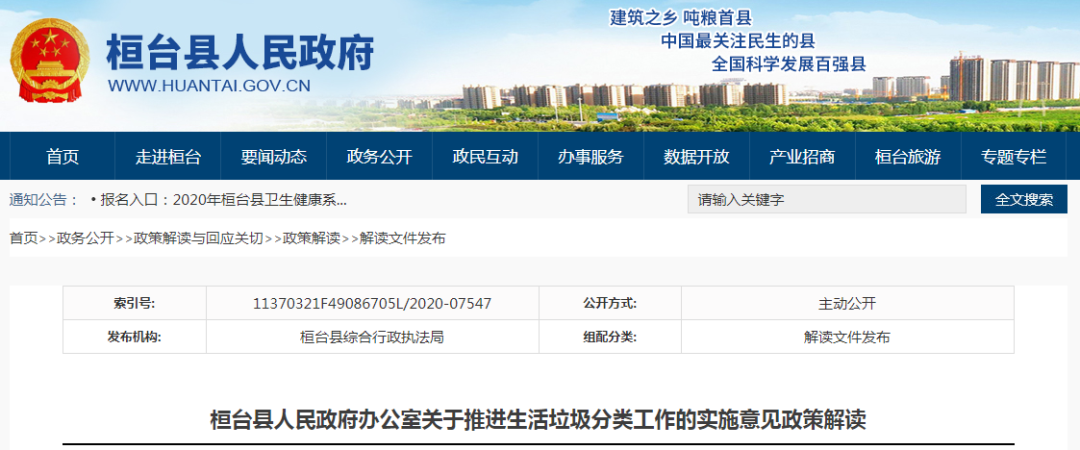The height and width of the screenshot is (450, 1080).
Task: Click the 政务公开 breadcrumb link
Action: coord(85,238)
